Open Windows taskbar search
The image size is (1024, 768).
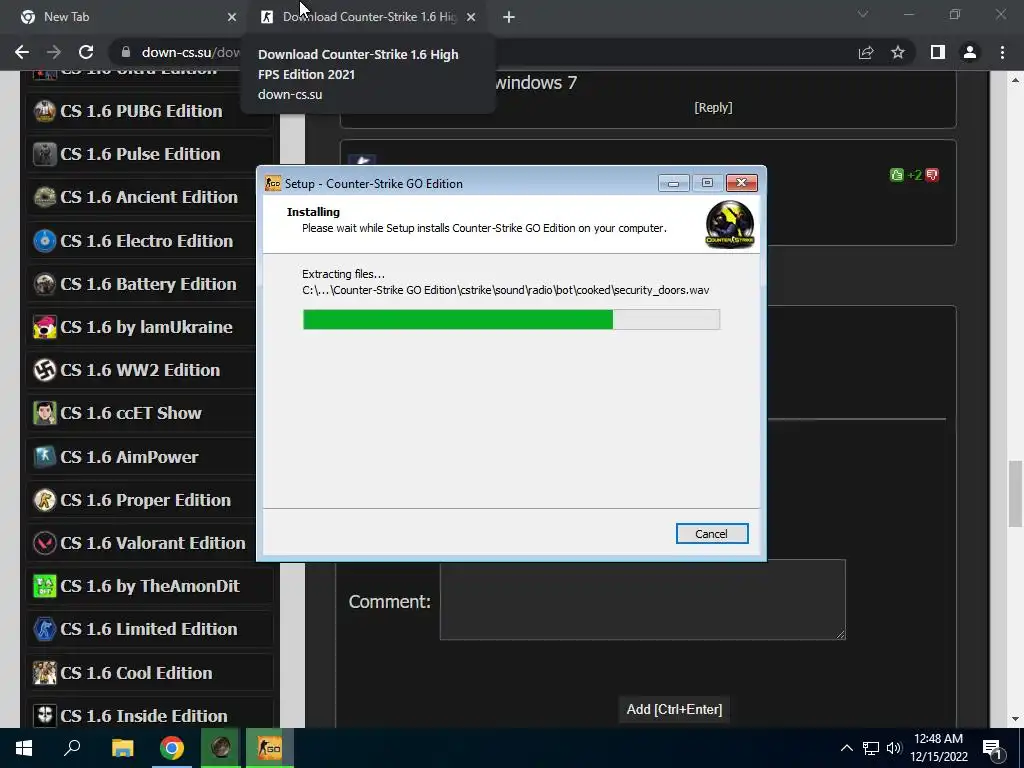(72, 748)
